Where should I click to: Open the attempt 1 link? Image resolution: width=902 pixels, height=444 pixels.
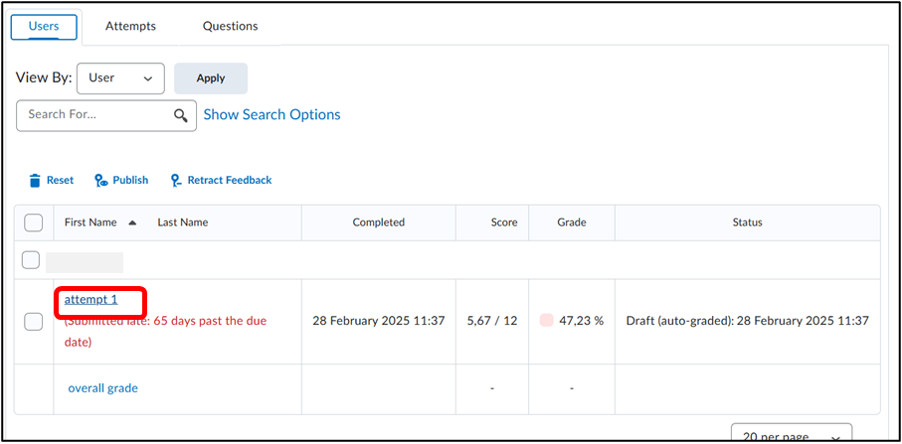[x=91, y=300]
